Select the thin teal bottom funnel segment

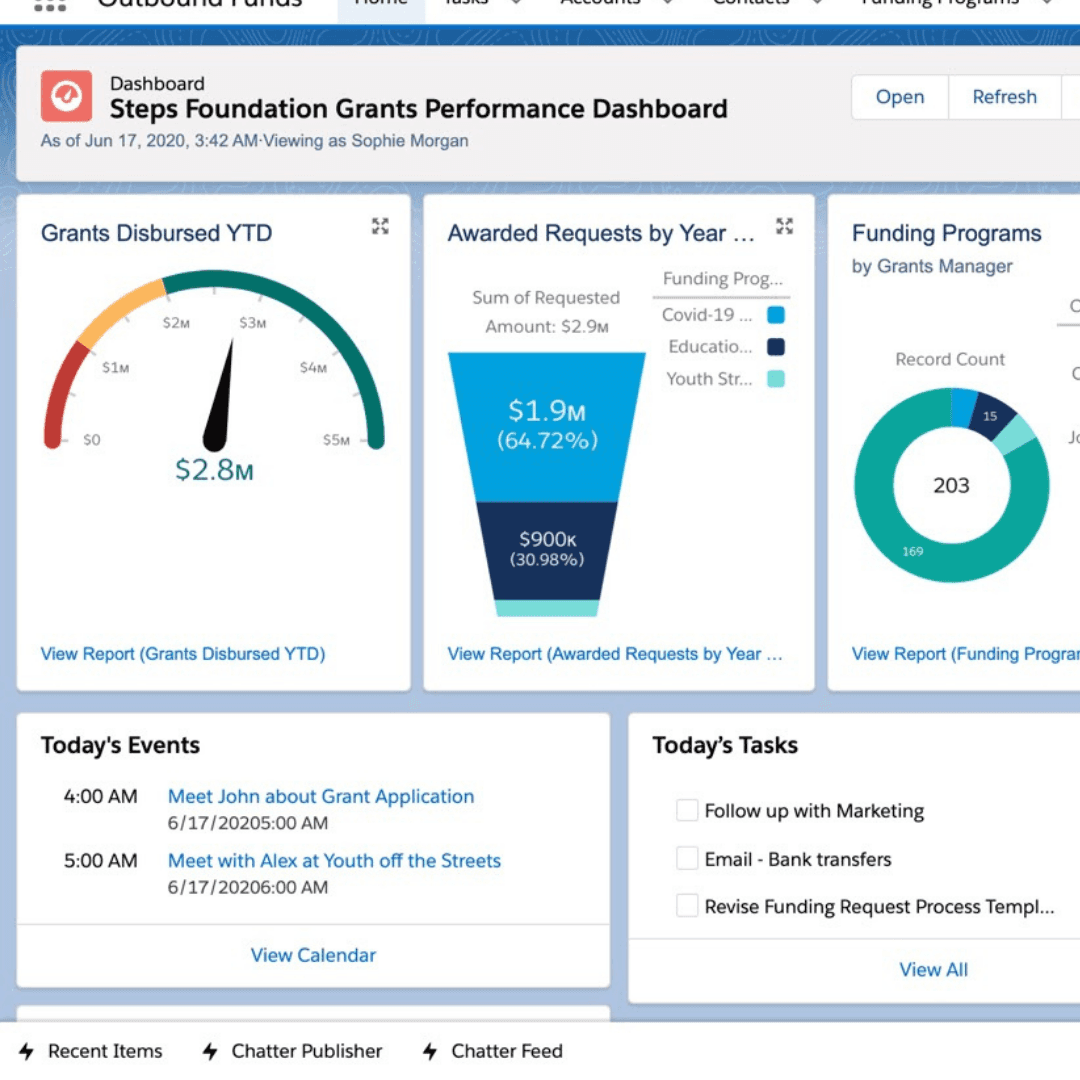click(x=547, y=608)
